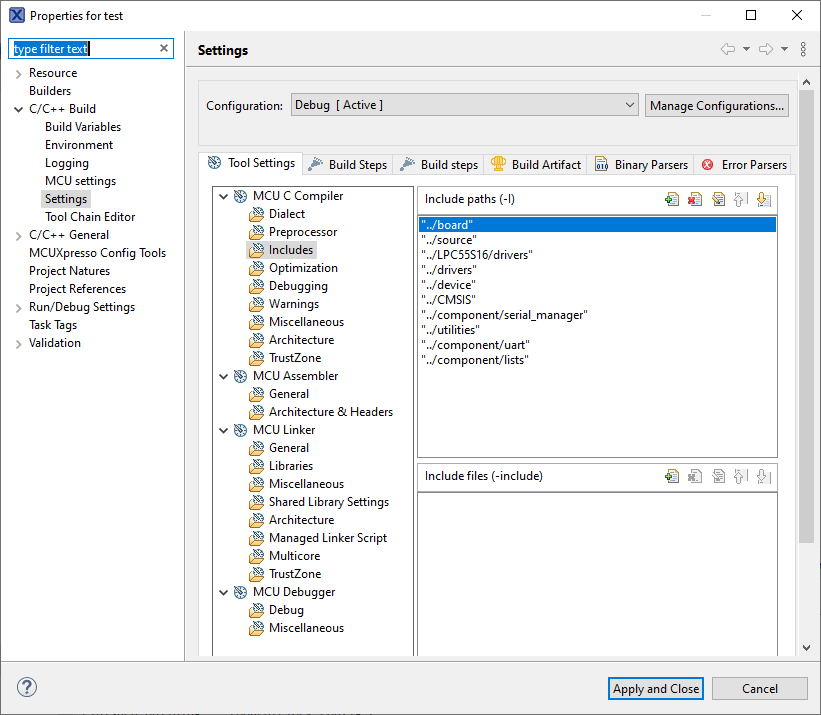This screenshot has height=715, width=821.
Task: Collapse the MCU Linker tree node
Action: 223,430
